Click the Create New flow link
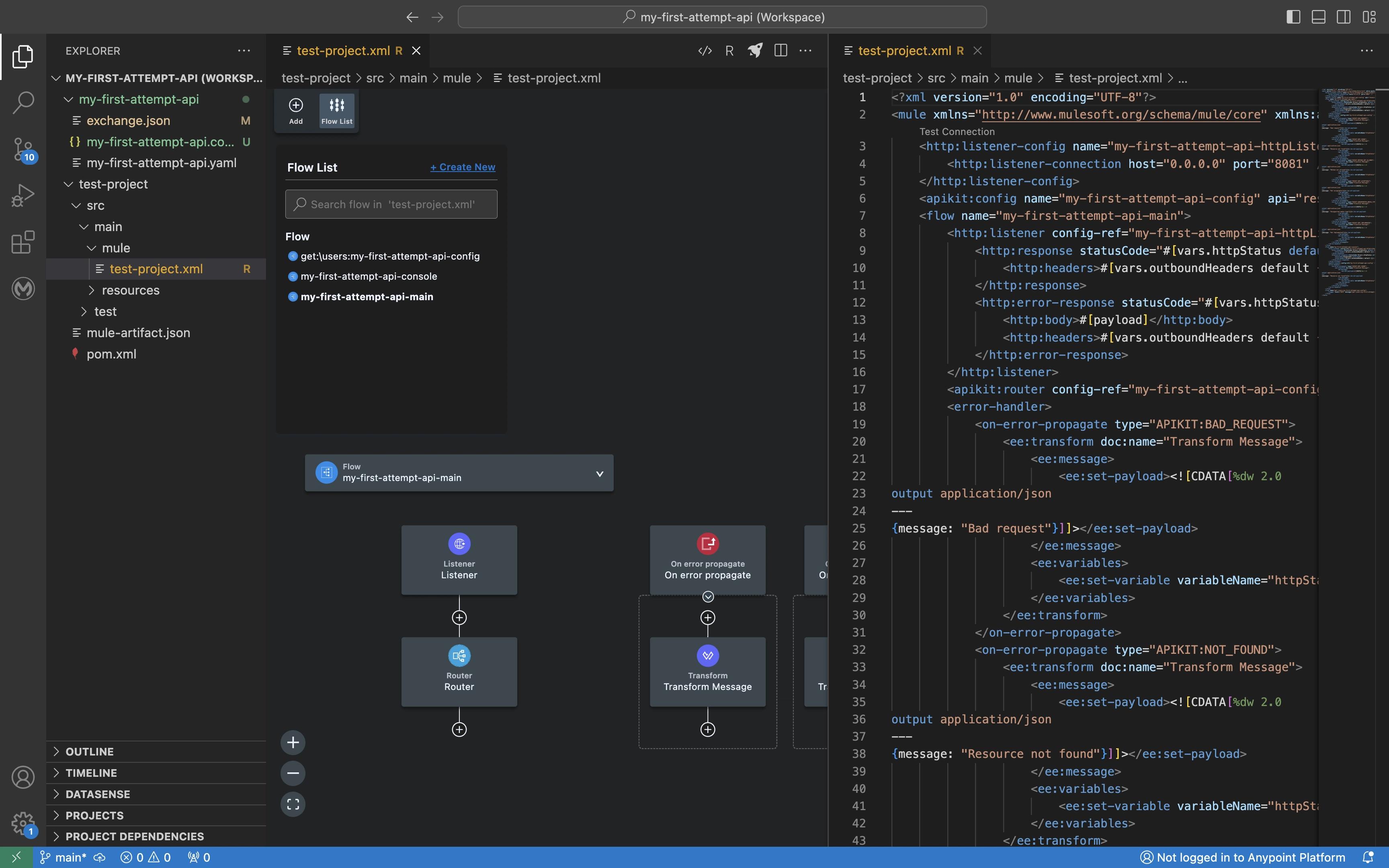Screen dimensions: 1389x868 tap(463, 167)
